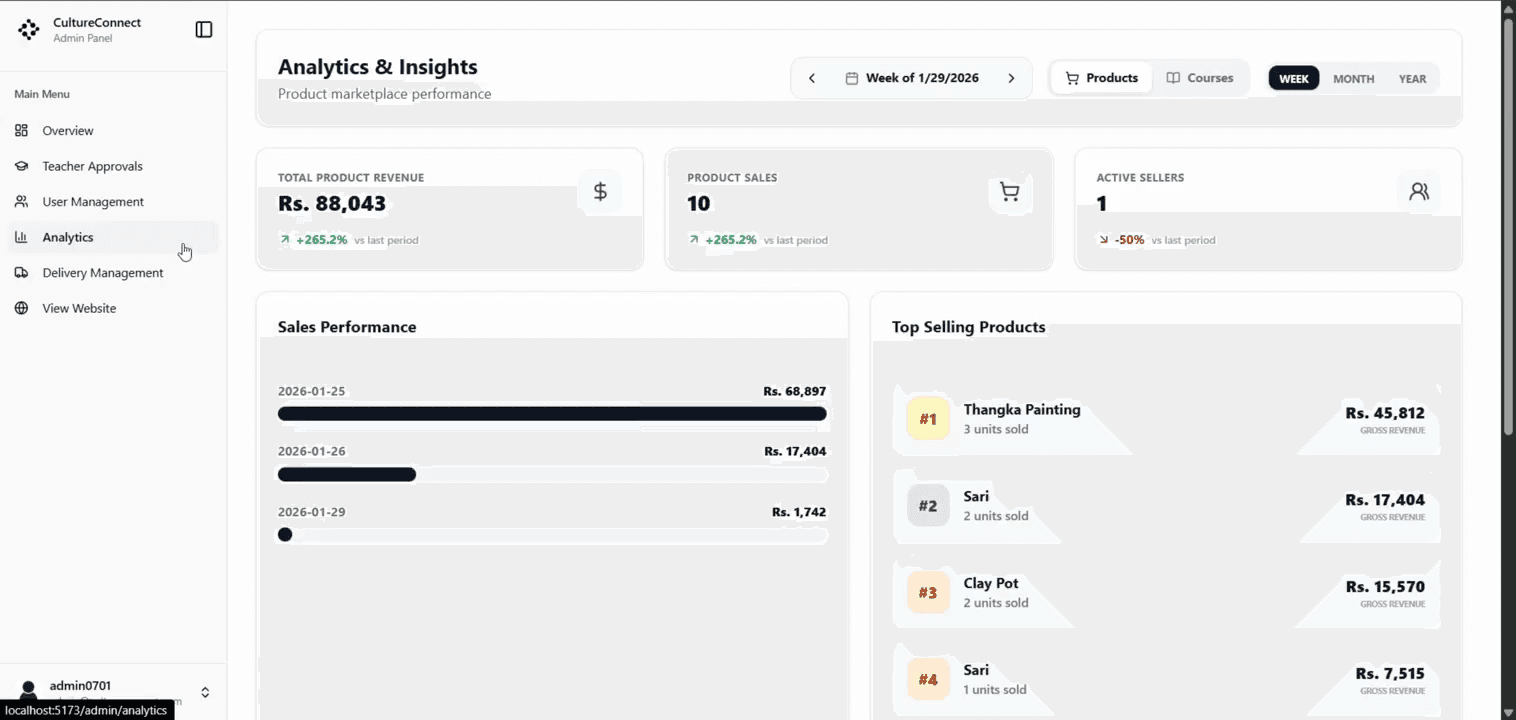
Task: Switch to Courses analytics tab
Action: (1200, 78)
